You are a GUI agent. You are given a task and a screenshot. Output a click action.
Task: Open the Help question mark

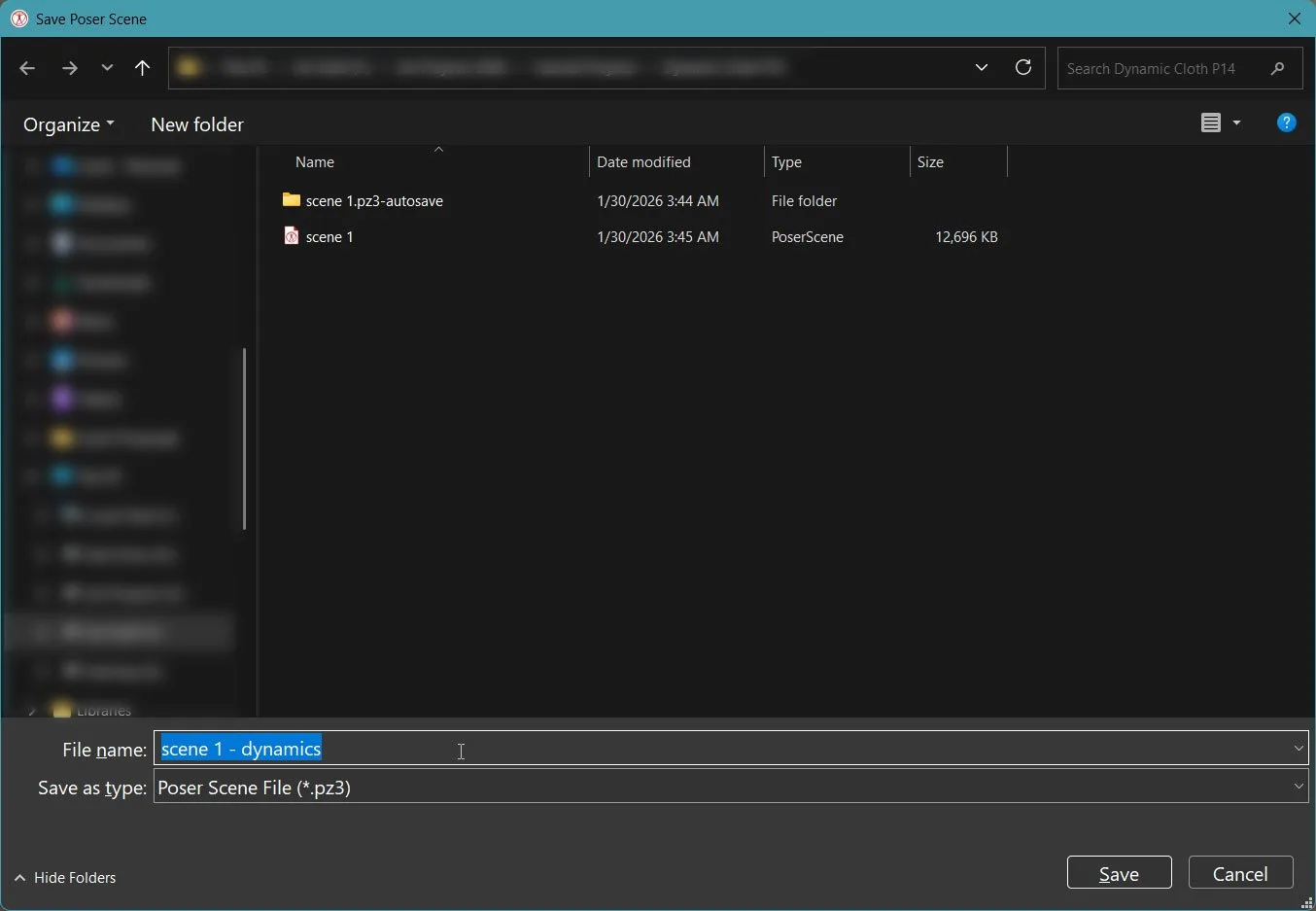tap(1285, 122)
